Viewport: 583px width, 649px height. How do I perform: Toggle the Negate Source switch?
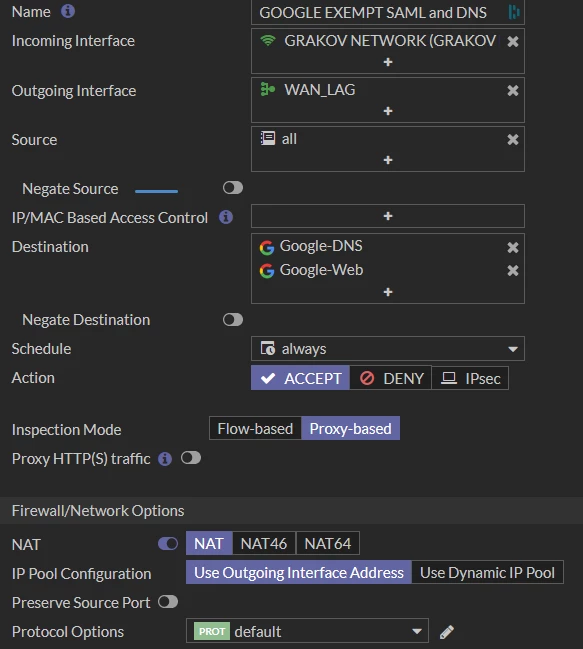pyautogui.click(x=233, y=188)
